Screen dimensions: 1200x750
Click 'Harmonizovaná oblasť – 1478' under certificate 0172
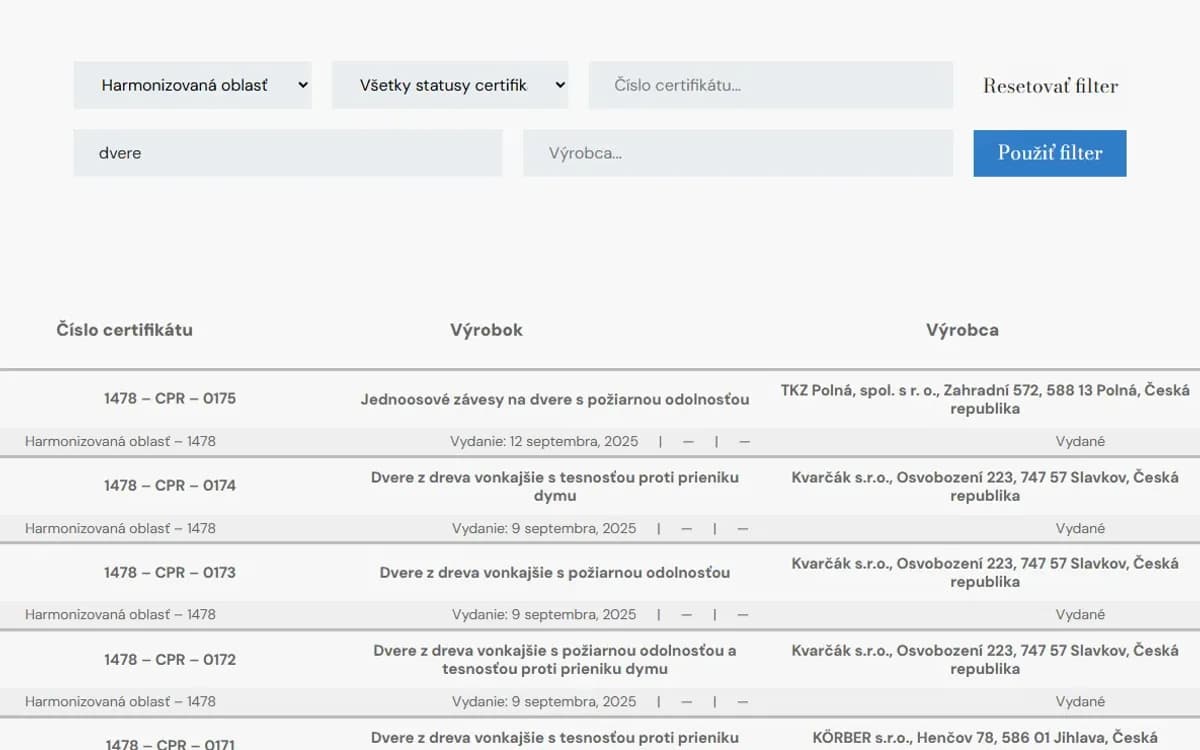(120, 701)
